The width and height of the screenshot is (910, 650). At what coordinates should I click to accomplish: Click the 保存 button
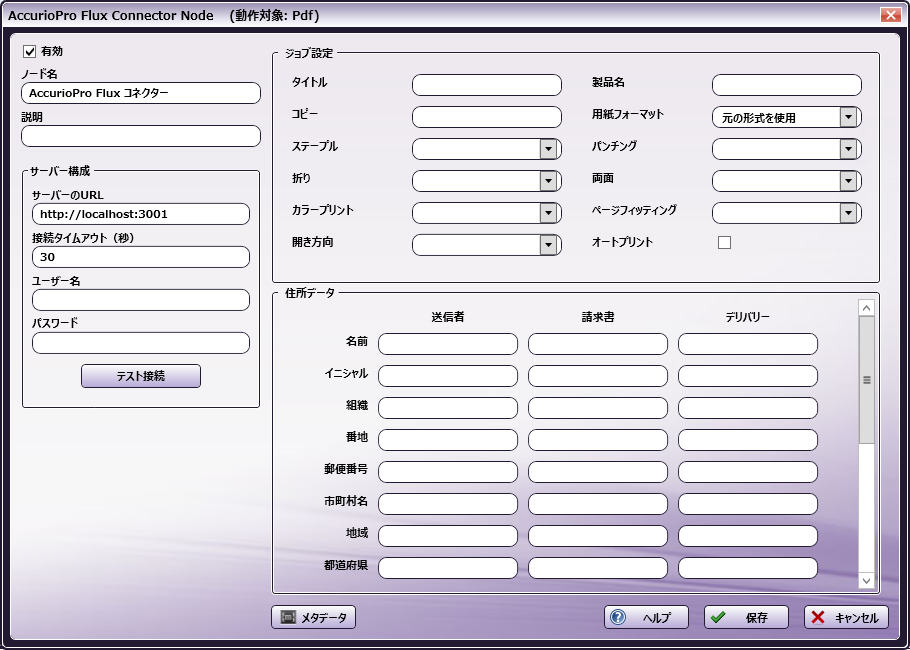746,618
